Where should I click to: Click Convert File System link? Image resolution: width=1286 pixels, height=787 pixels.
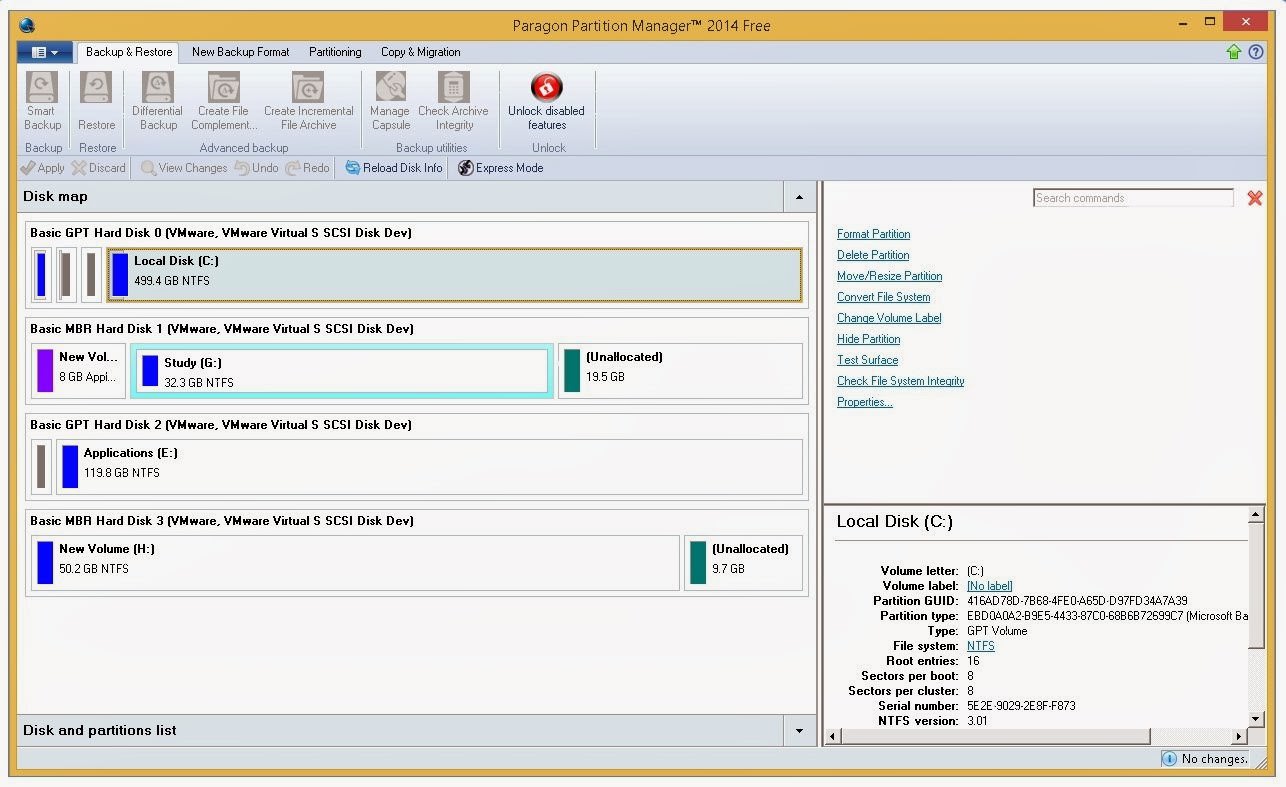883,297
